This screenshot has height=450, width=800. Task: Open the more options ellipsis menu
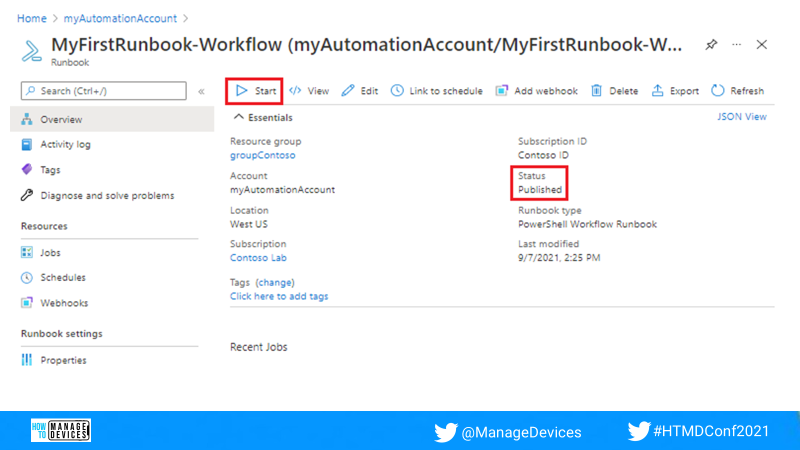[736, 45]
